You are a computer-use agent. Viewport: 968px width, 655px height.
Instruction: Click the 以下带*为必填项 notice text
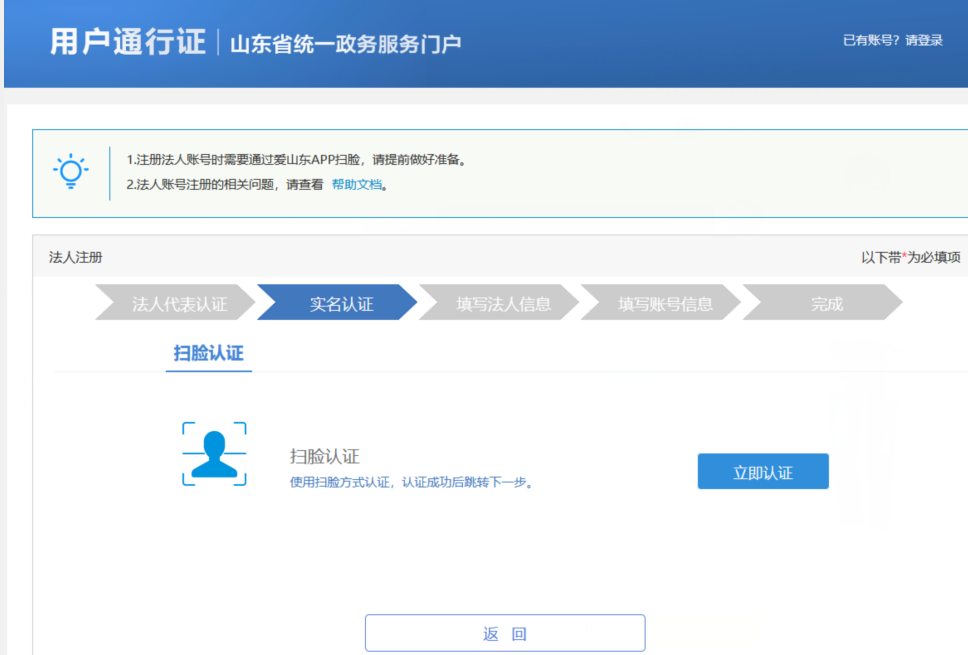pyautogui.click(x=914, y=257)
